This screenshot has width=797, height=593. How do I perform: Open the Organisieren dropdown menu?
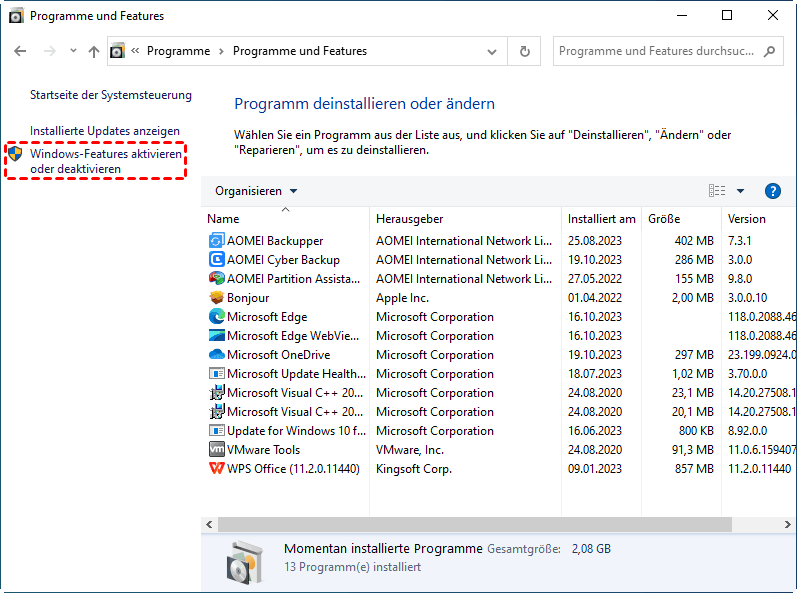[256, 191]
